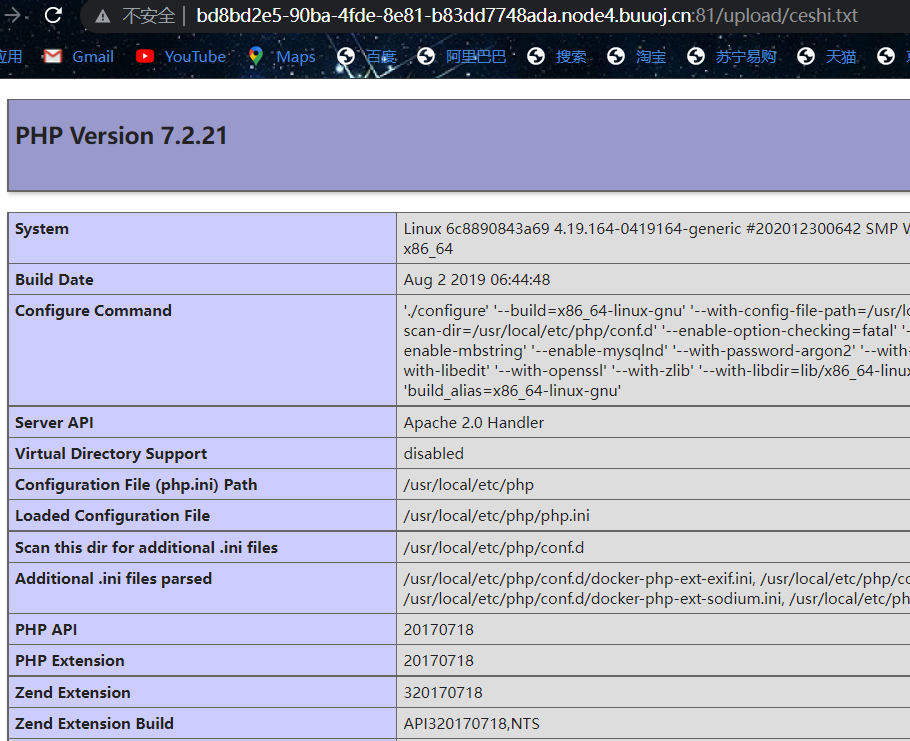Screen dimensions: 910x741
Task: Click the PHP Version 7.2.21 heading
Action: 121,136
